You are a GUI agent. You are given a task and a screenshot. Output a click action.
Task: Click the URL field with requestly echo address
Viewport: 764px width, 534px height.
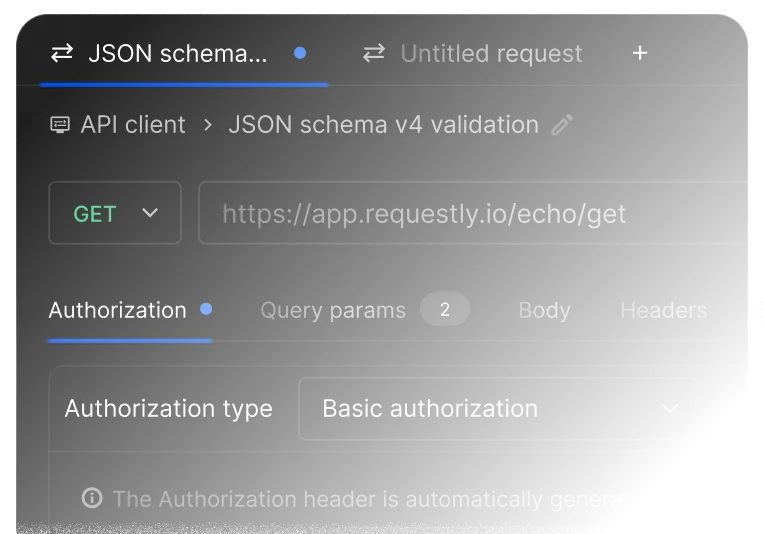tap(473, 213)
